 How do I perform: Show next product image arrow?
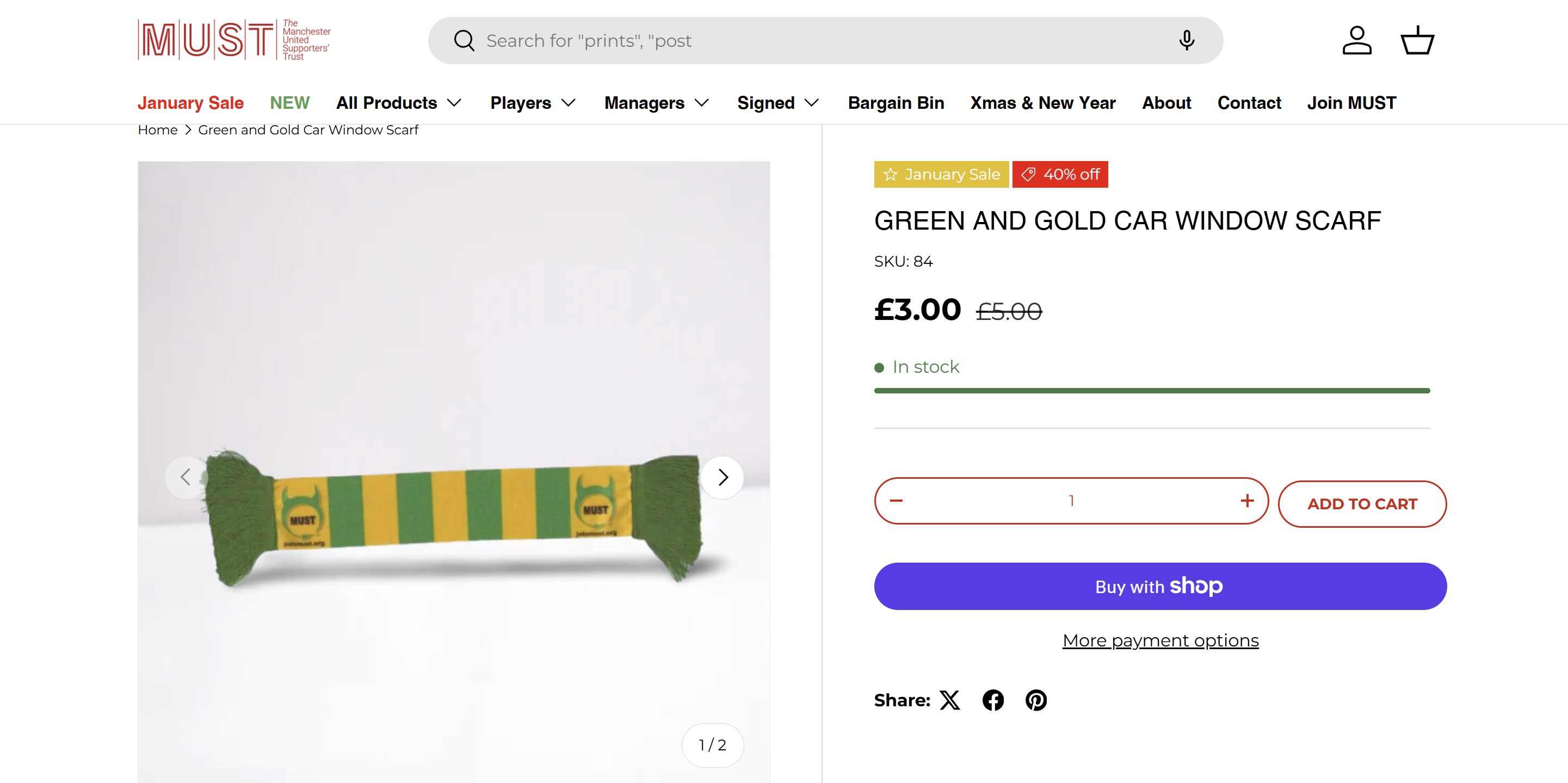pyautogui.click(x=723, y=477)
